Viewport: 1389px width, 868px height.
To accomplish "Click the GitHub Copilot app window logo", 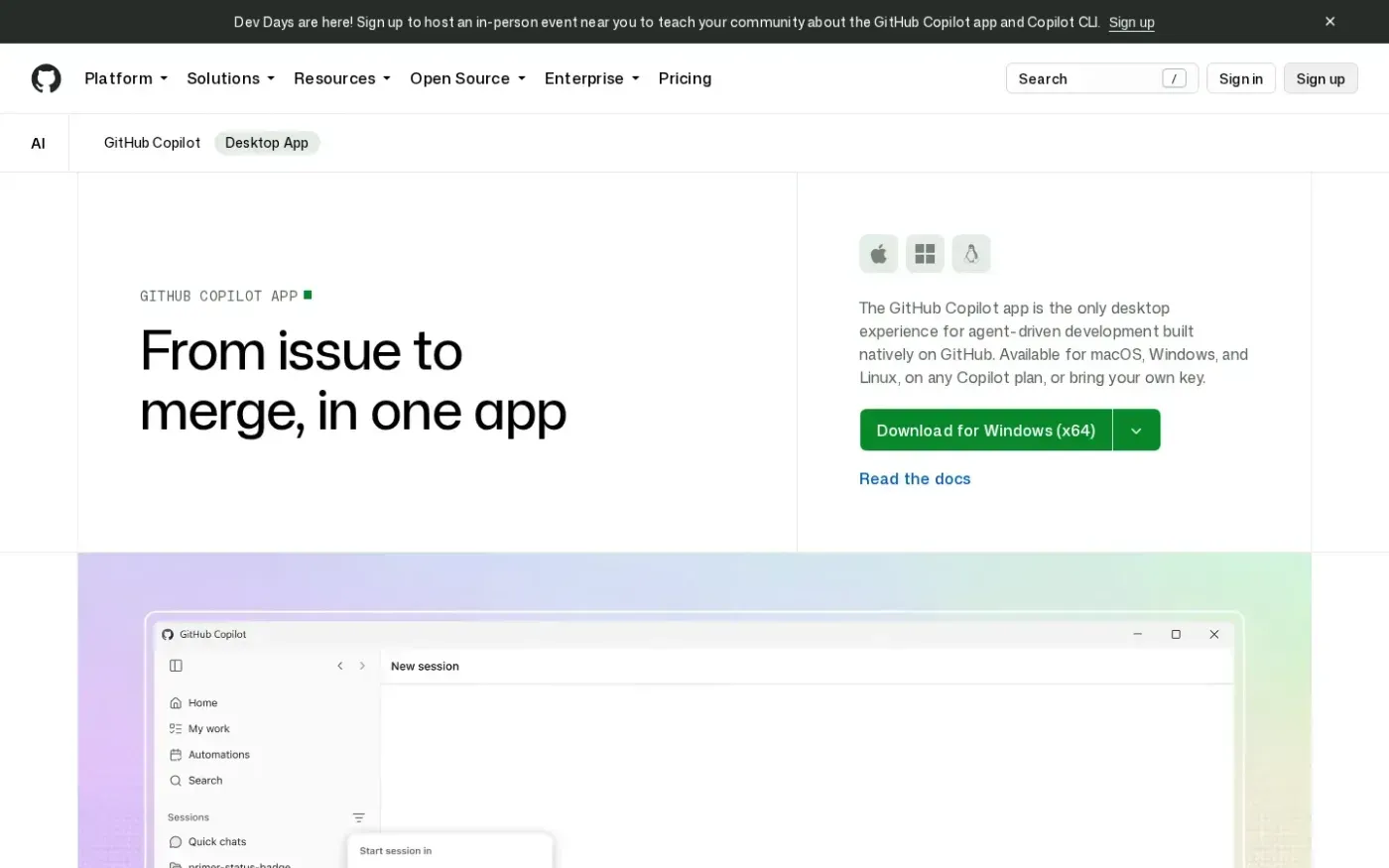I will tap(168, 634).
